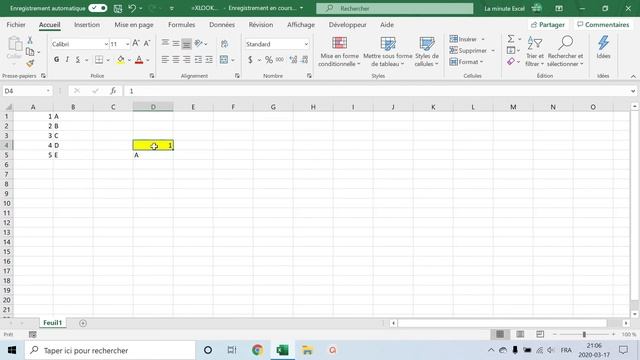The image size is (640, 360).
Task: Select the Feuil1 sheet tab
Action: 53,323
